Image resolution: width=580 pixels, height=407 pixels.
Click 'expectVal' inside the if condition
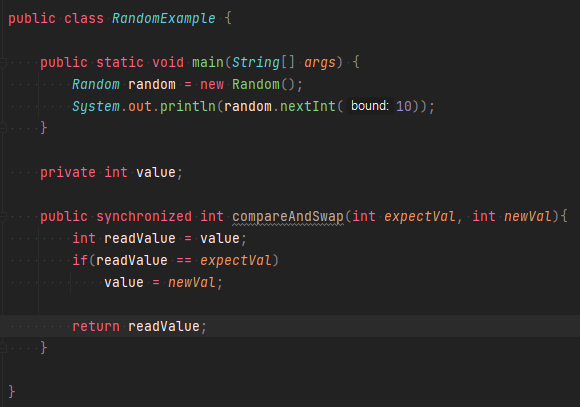point(236,261)
